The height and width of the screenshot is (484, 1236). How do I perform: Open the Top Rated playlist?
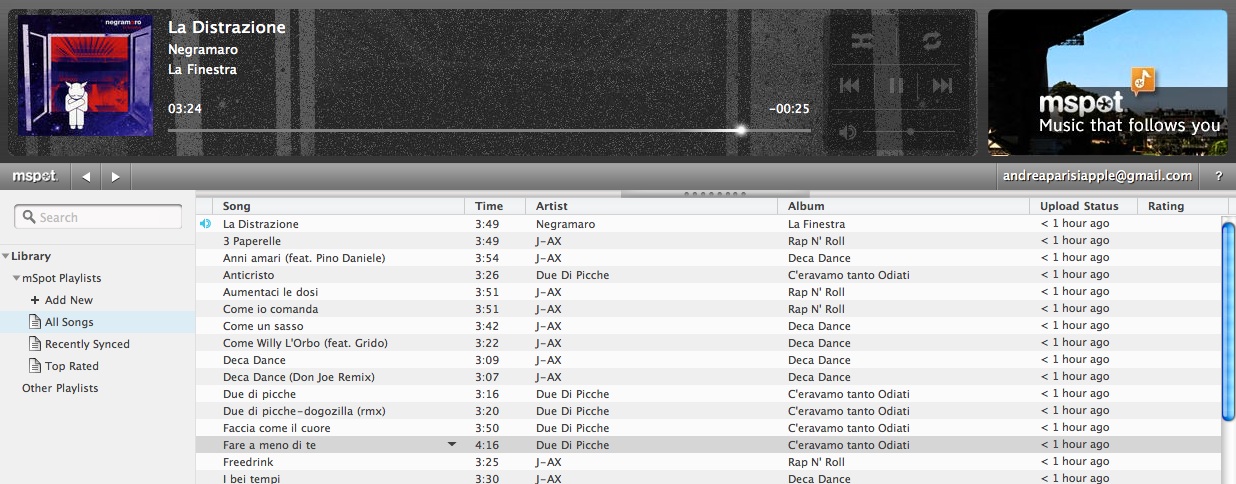[x=72, y=366]
